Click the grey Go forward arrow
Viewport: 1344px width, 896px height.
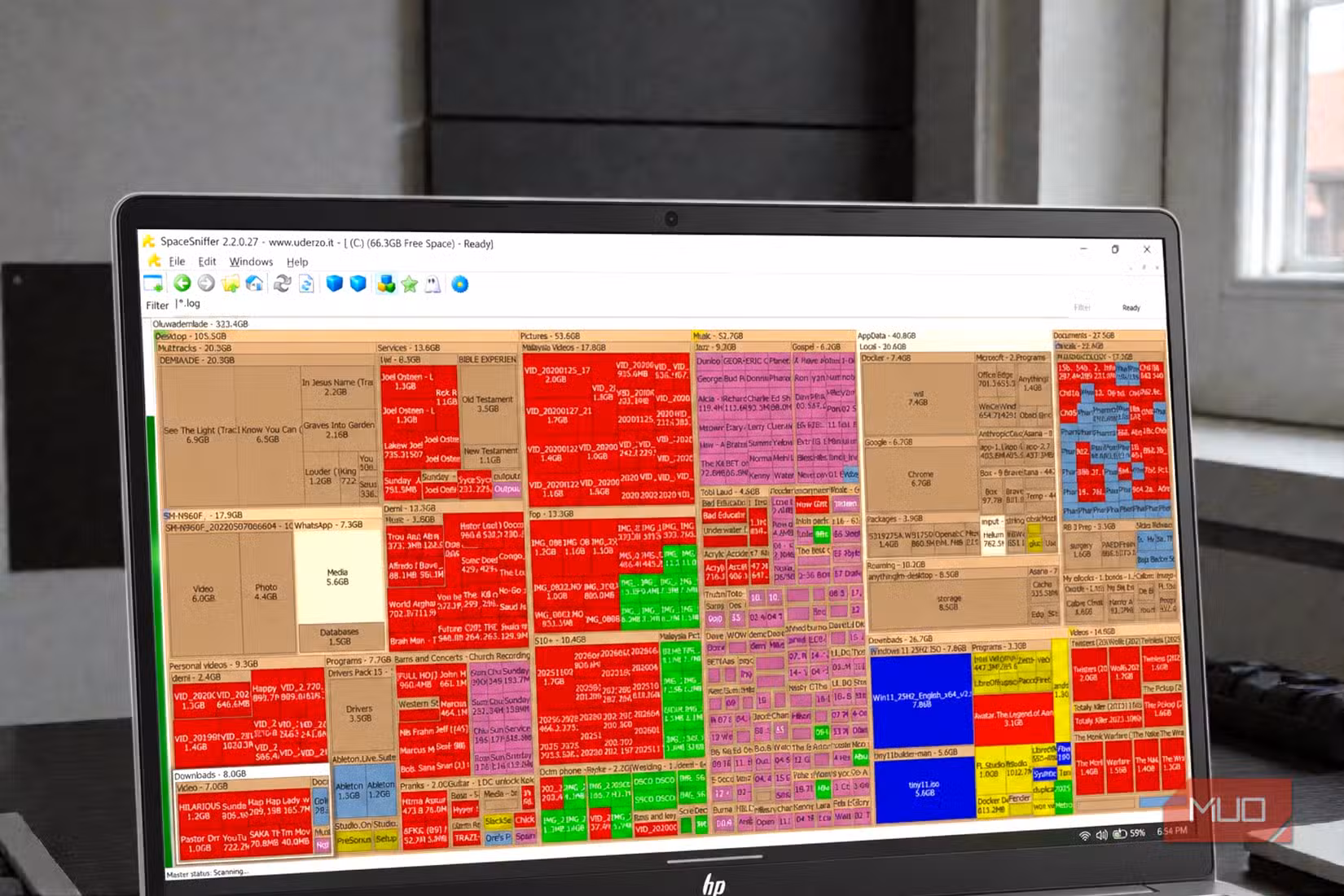pyautogui.click(x=206, y=283)
